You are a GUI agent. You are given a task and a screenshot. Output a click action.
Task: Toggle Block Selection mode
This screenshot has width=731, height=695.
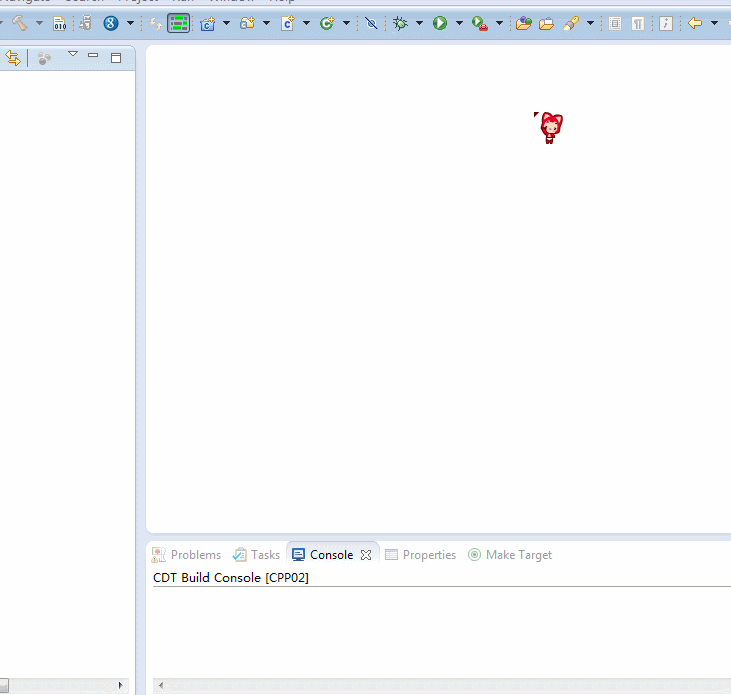[x=615, y=23]
